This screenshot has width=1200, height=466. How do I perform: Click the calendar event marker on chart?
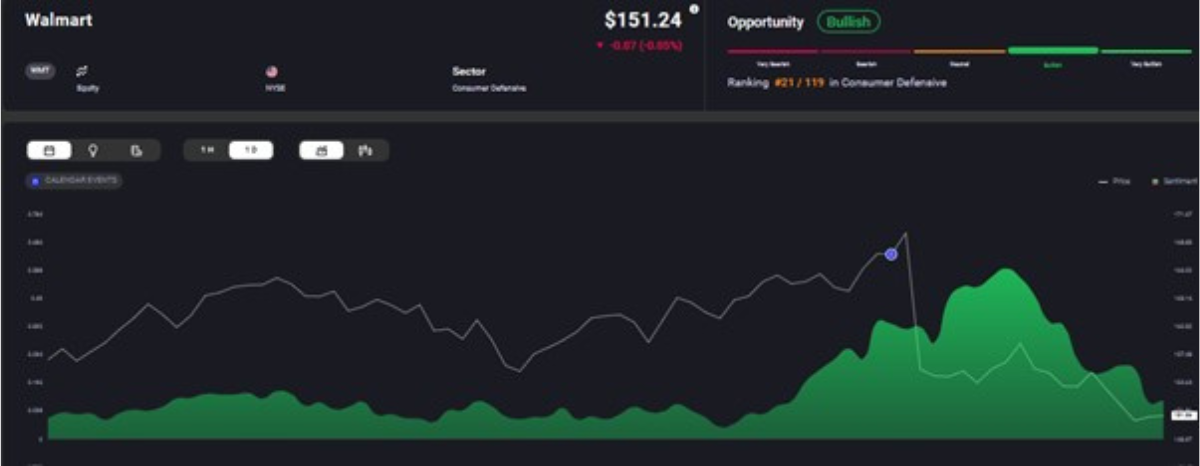(891, 254)
